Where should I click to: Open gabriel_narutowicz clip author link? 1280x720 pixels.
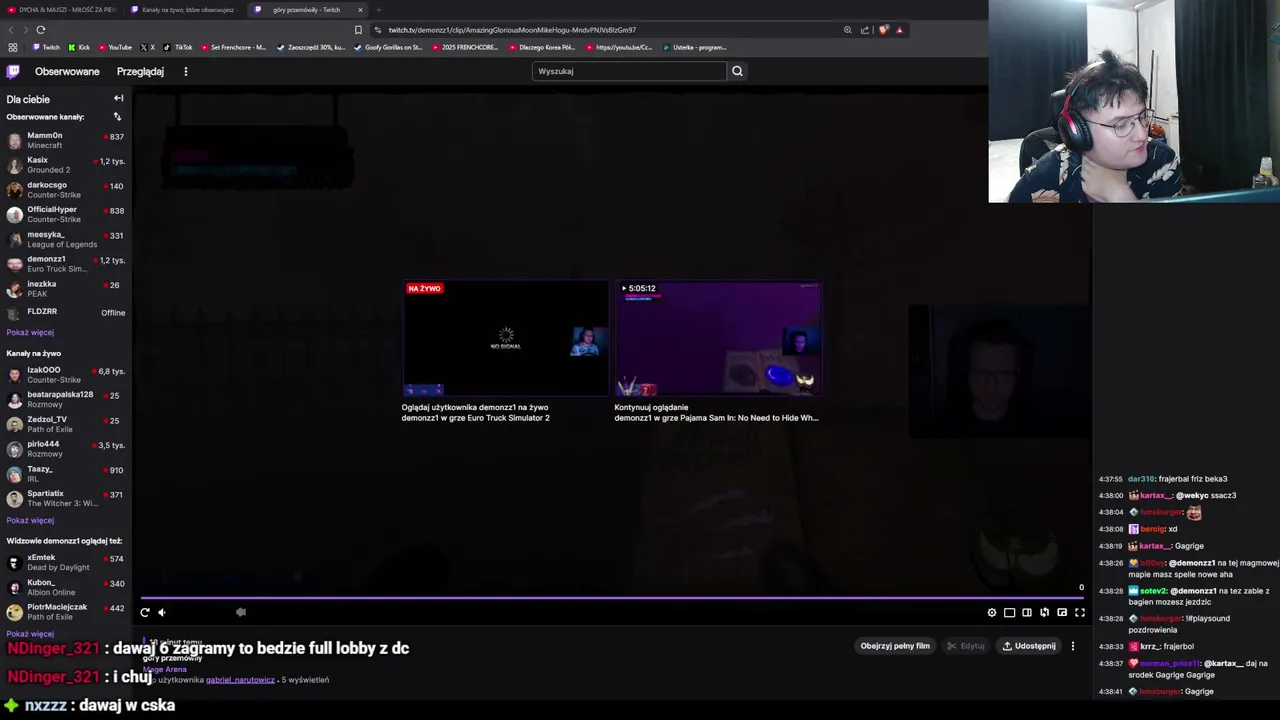240,680
